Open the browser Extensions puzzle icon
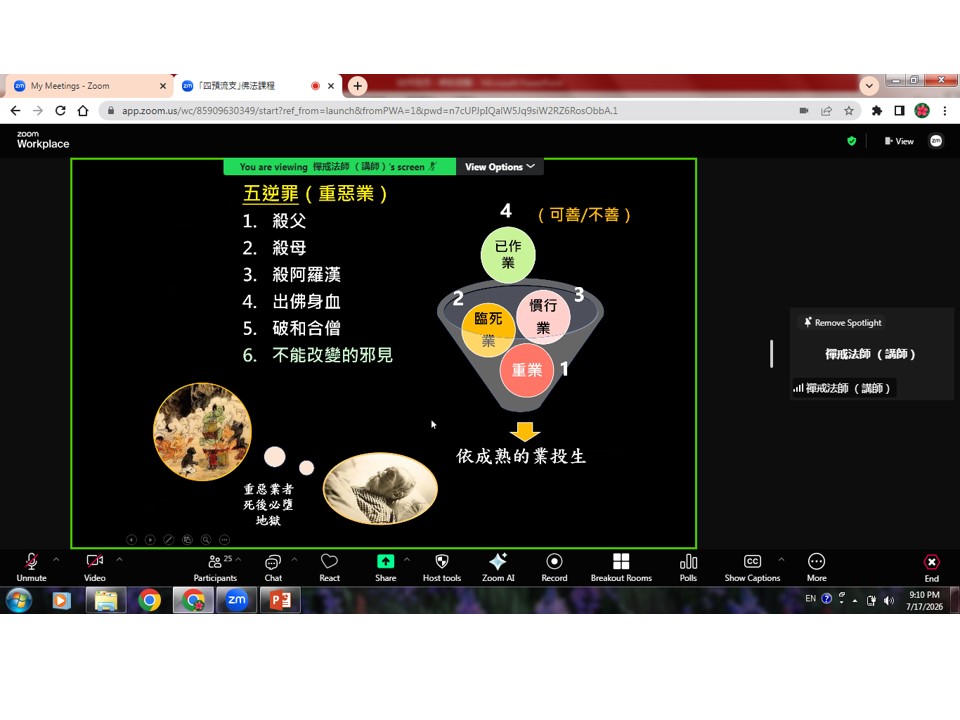The height and width of the screenshot is (720, 960). [877, 111]
